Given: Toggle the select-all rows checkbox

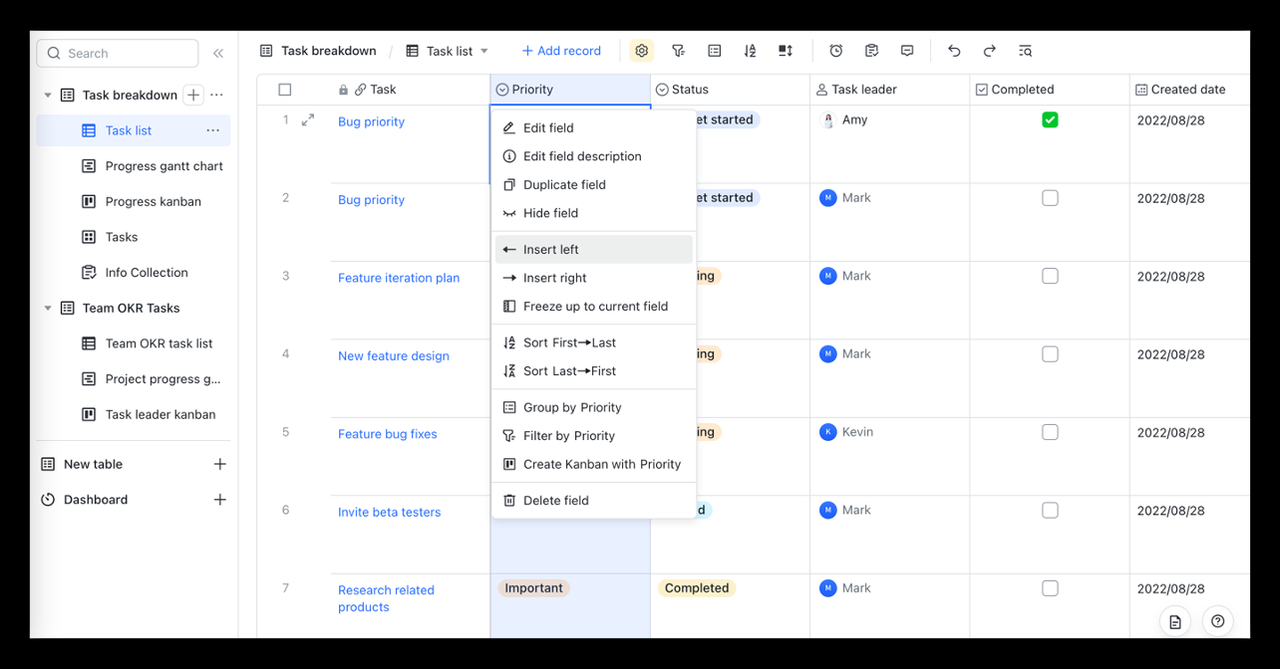Looking at the screenshot, I should (x=285, y=90).
